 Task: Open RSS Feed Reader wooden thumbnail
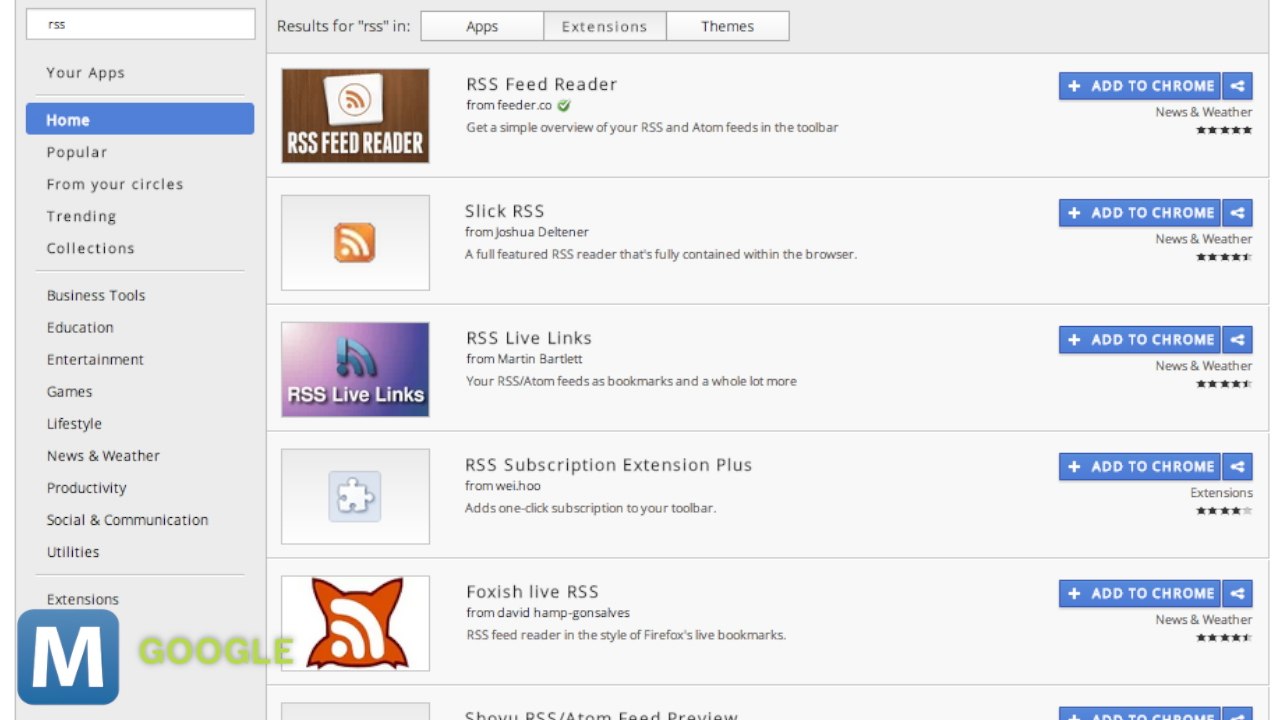tap(355, 116)
